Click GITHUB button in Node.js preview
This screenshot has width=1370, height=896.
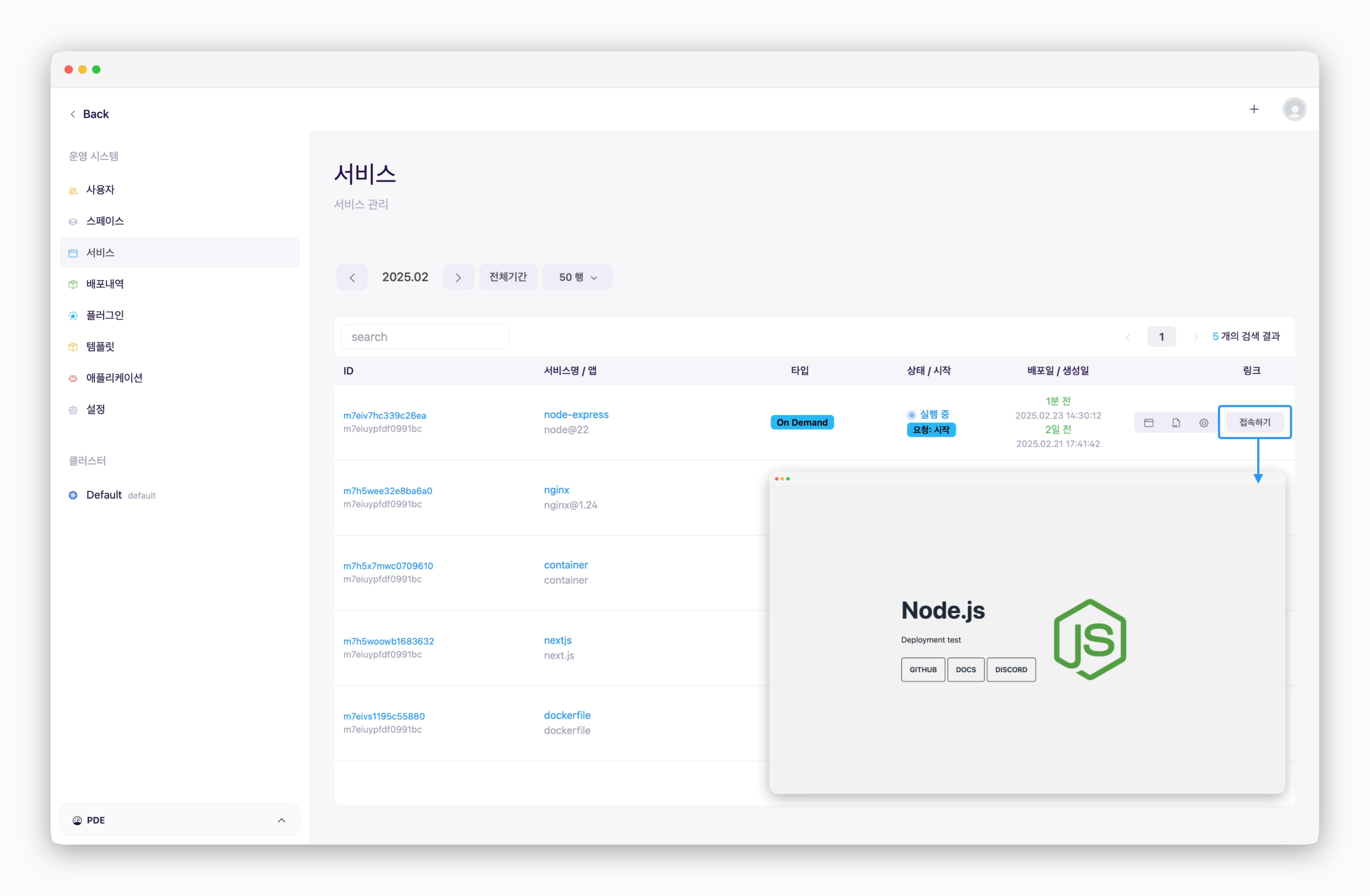923,669
